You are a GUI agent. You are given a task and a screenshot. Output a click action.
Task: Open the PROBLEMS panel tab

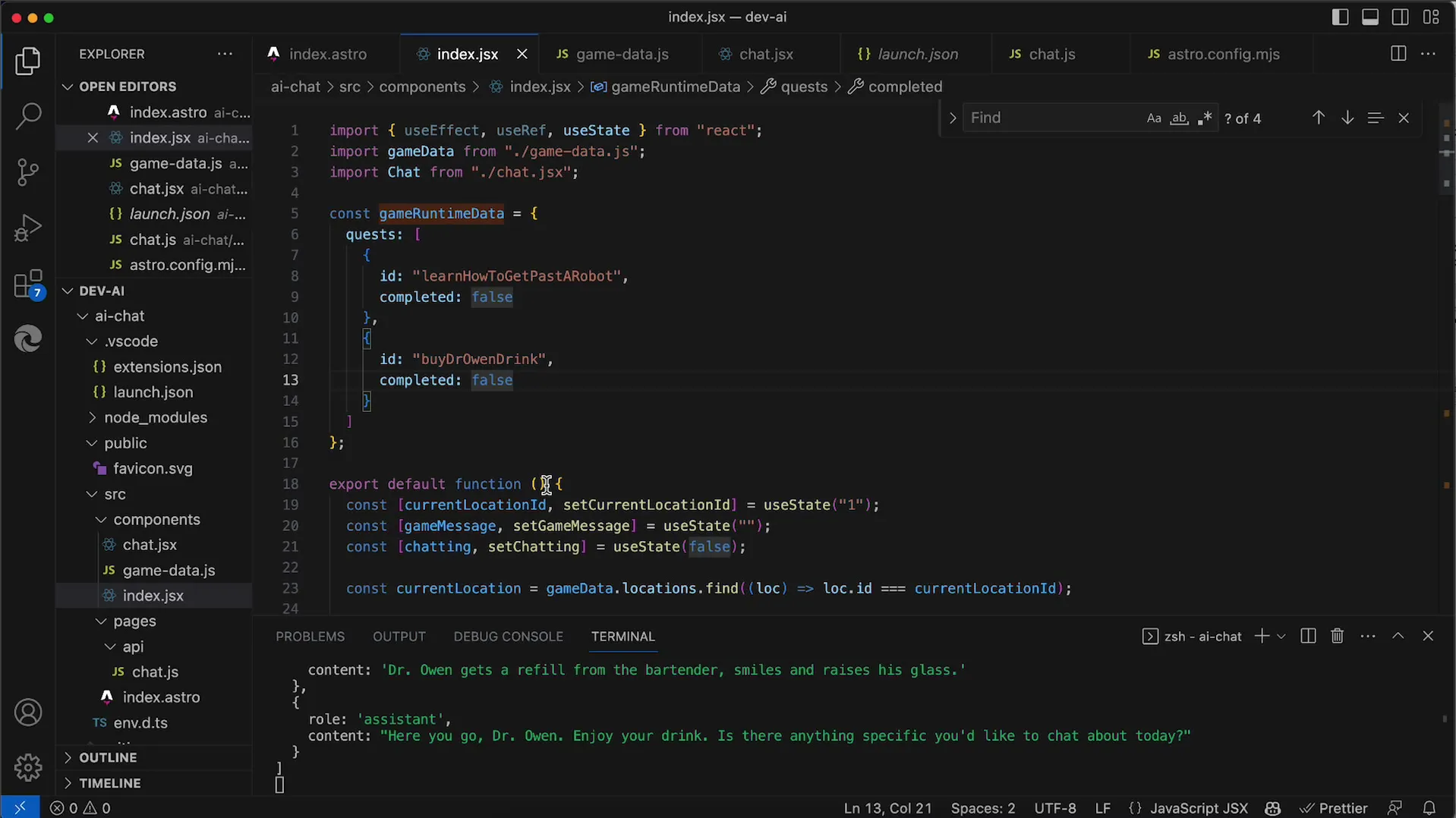[x=310, y=637]
